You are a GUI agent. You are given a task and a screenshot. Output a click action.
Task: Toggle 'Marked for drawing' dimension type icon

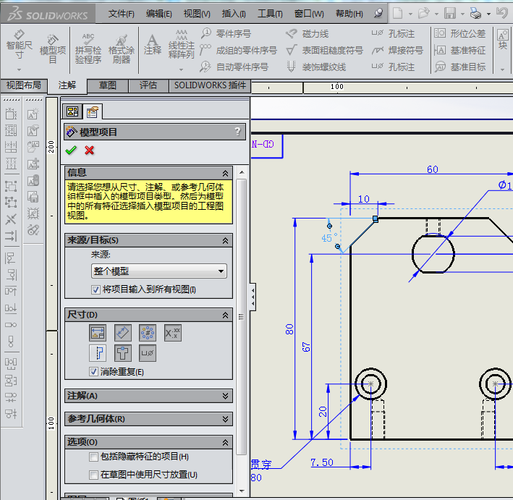click(98, 333)
